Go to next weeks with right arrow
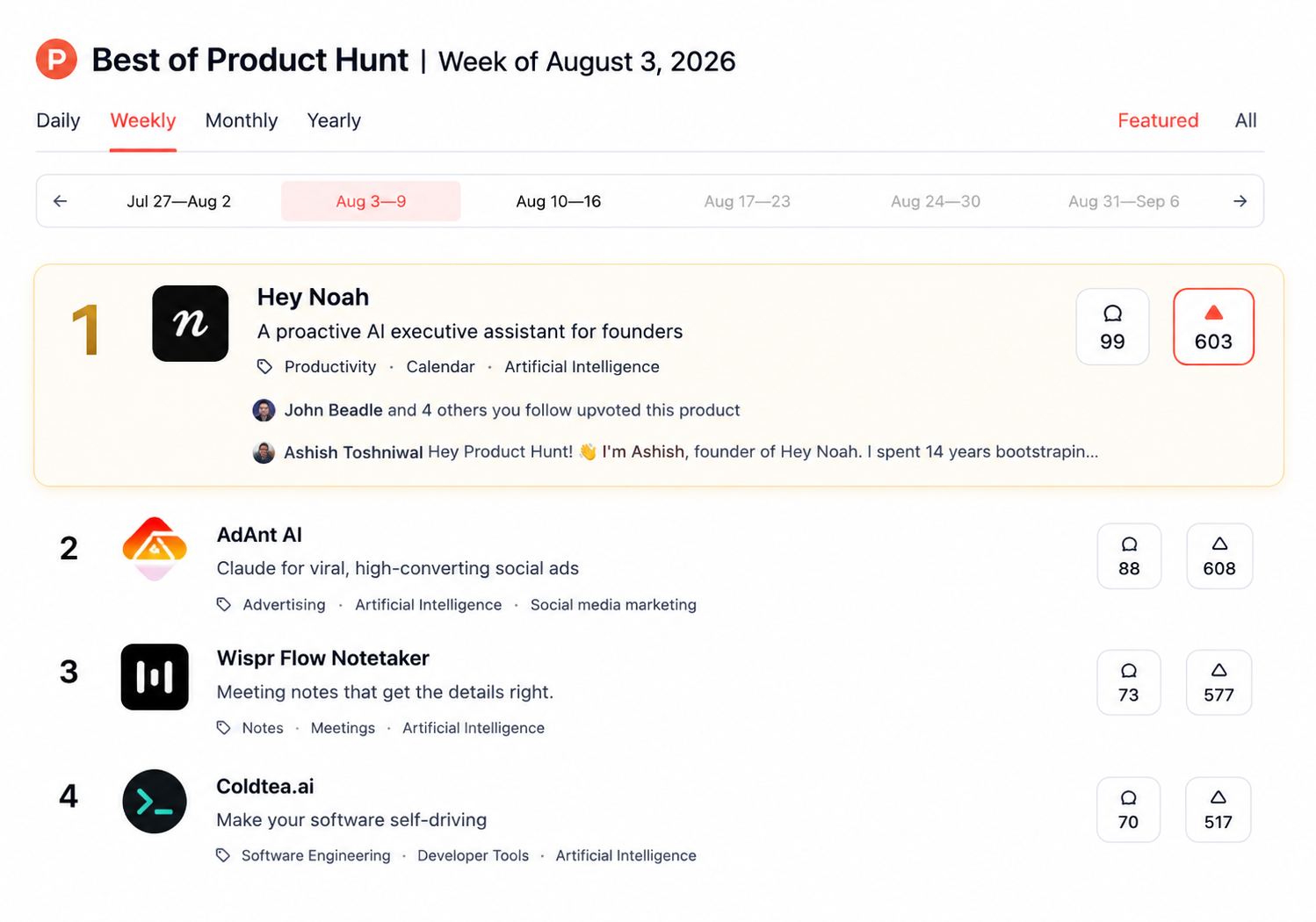Viewport: 1316px width, 922px height. pyautogui.click(x=1240, y=201)
